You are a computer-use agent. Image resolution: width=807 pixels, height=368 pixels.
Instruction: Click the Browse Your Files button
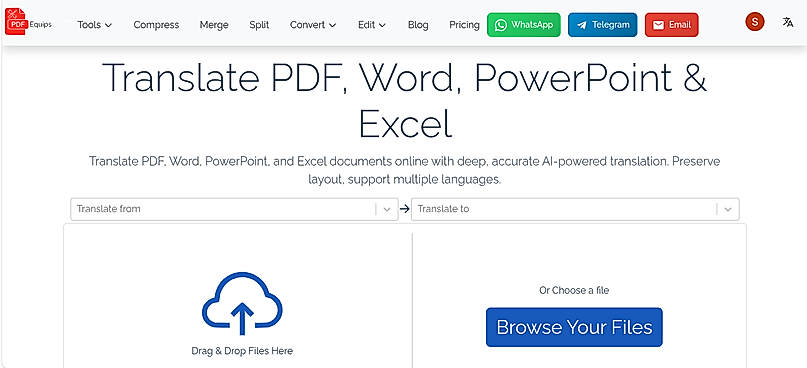[574, 327]
